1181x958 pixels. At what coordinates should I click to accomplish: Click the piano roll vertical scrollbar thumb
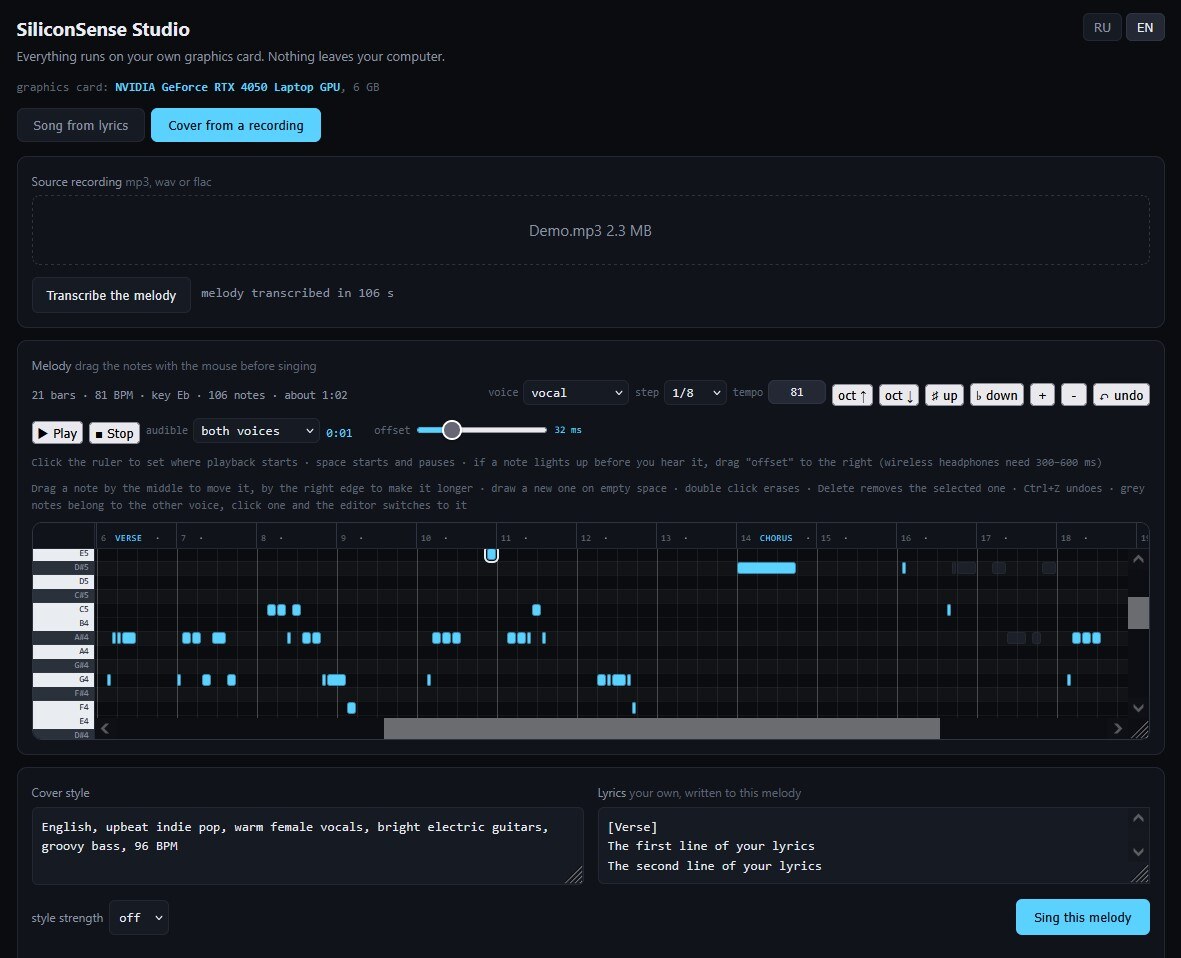1138,612
